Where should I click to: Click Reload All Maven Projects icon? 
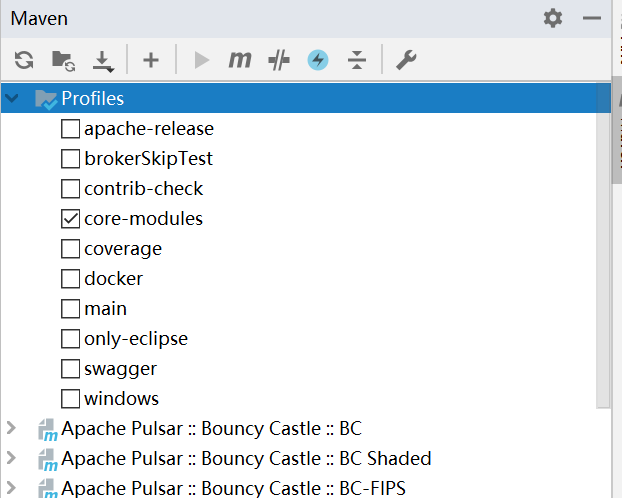pyautogui.click(x=24, y=61)
